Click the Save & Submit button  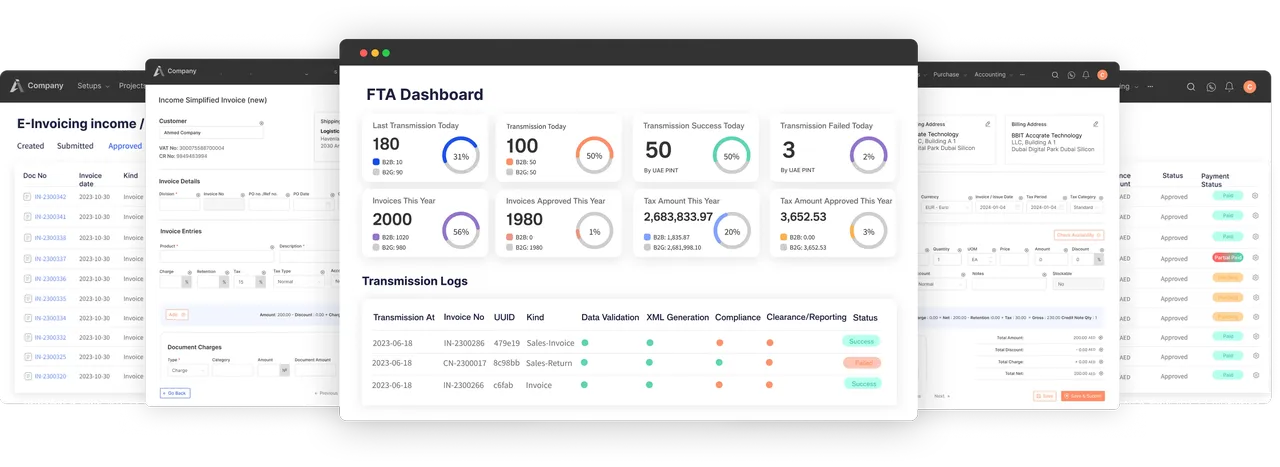tap(1083, 396)
